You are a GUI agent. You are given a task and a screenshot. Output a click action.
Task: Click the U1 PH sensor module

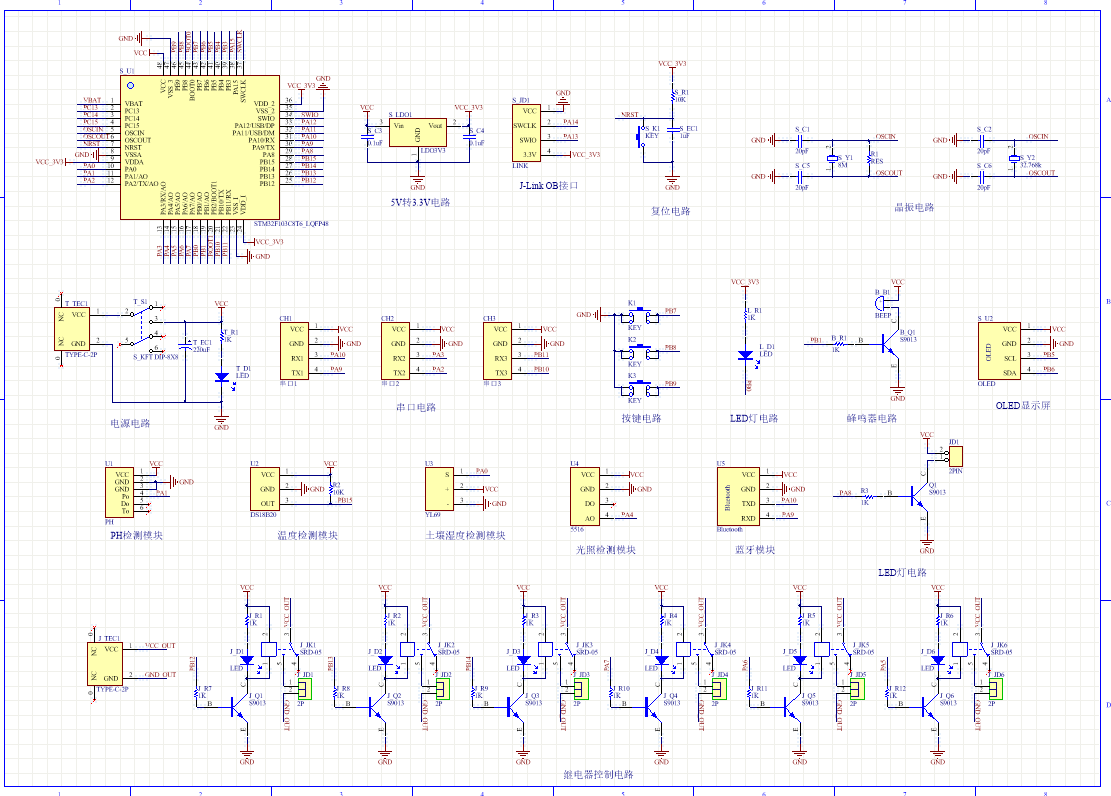pos(121,492)
